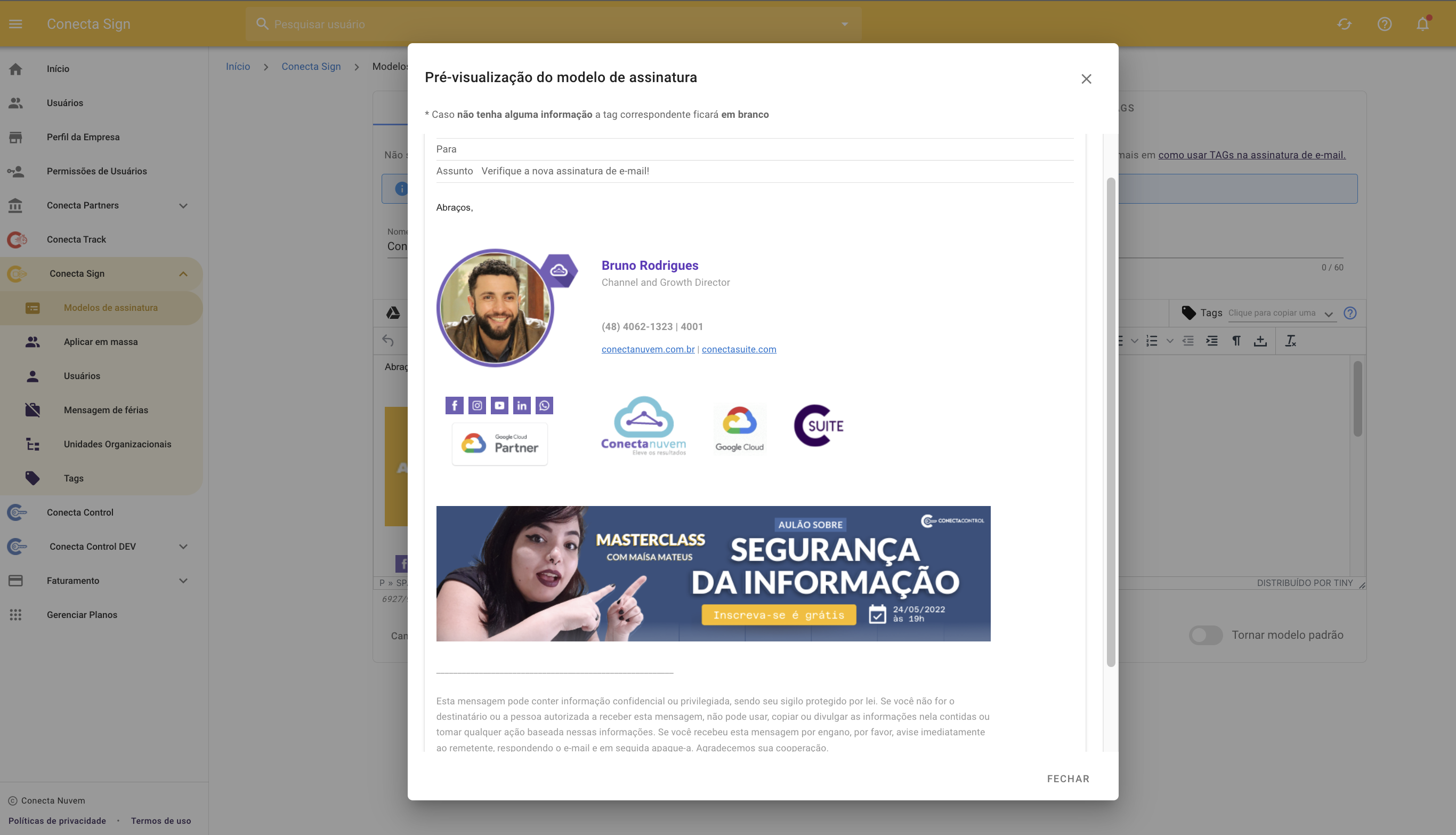Click the Masterclass banner image
This screenshot has height=835, width=1456.
(x=713, y=574)
